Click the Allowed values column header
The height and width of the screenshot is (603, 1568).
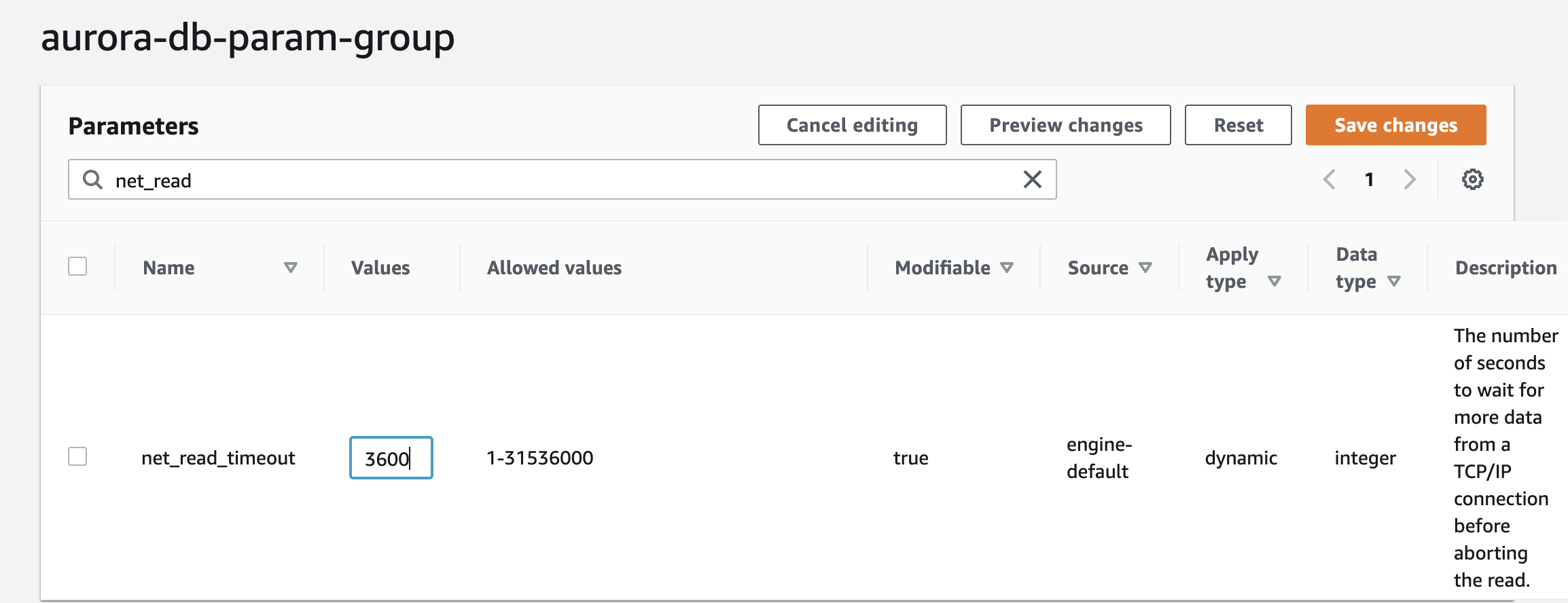[554, 268]
